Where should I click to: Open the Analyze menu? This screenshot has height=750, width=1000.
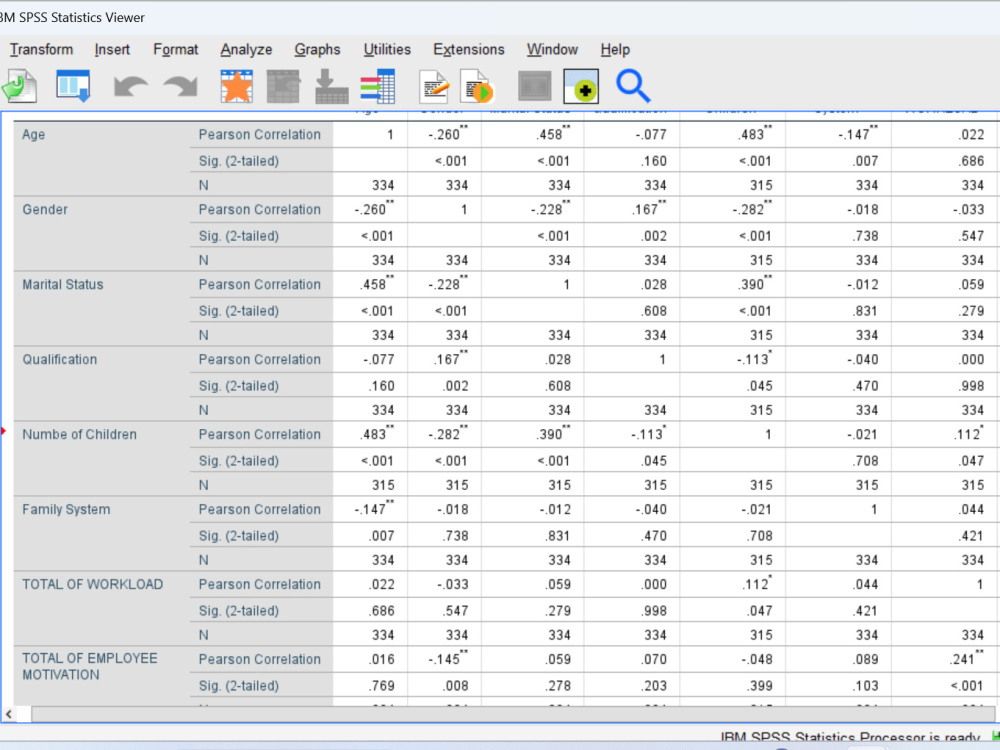click(245, 49)
